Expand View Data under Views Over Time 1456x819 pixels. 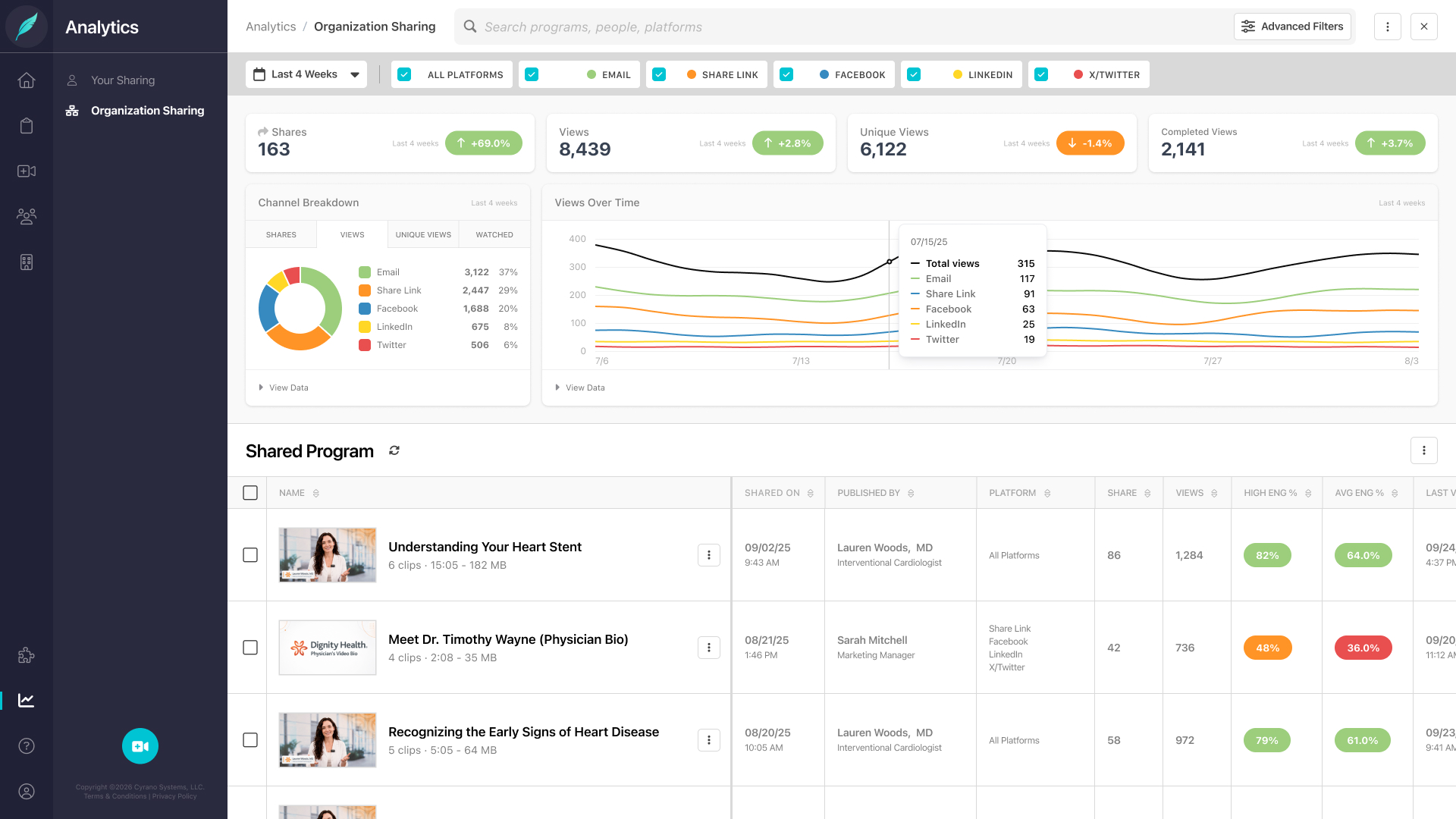click(580, 388)
